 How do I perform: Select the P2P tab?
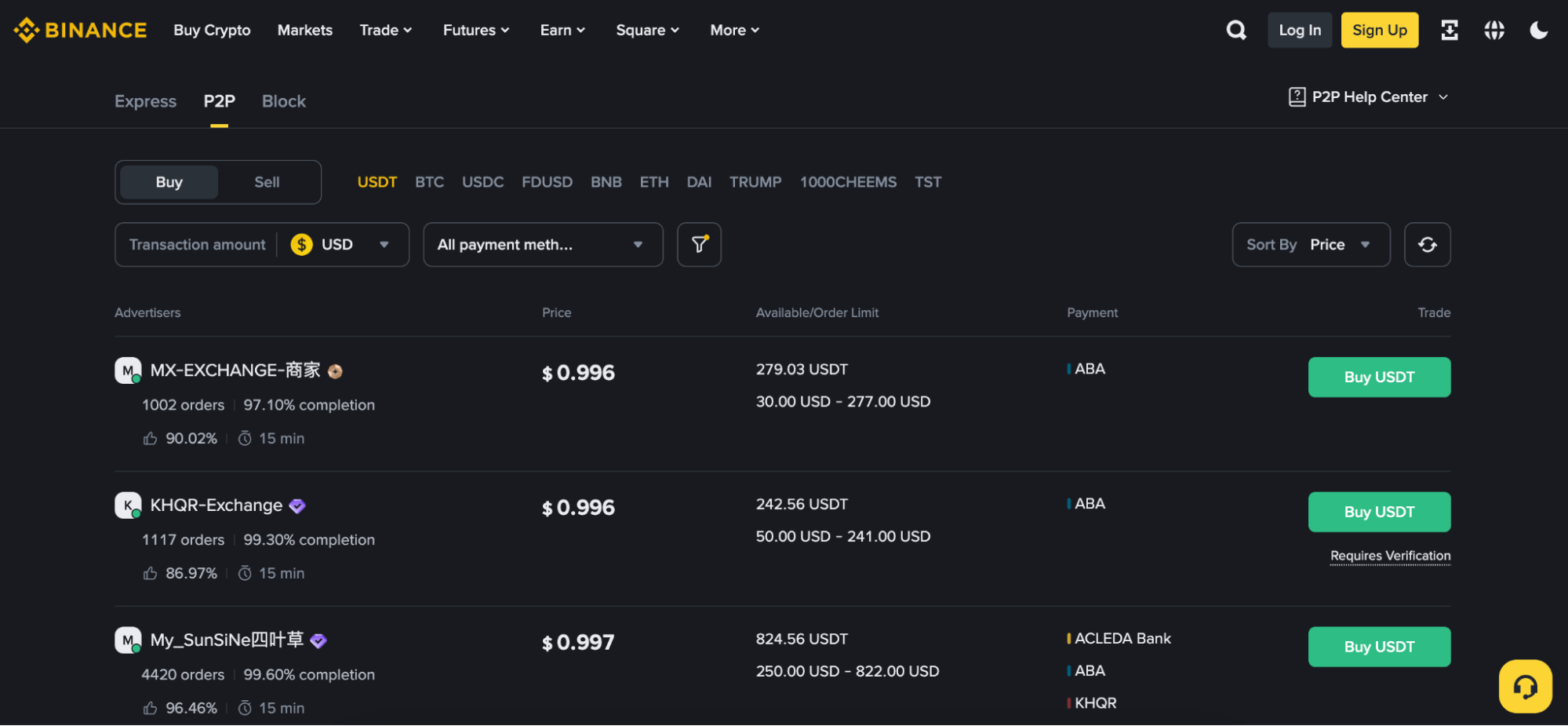(220, 101)
